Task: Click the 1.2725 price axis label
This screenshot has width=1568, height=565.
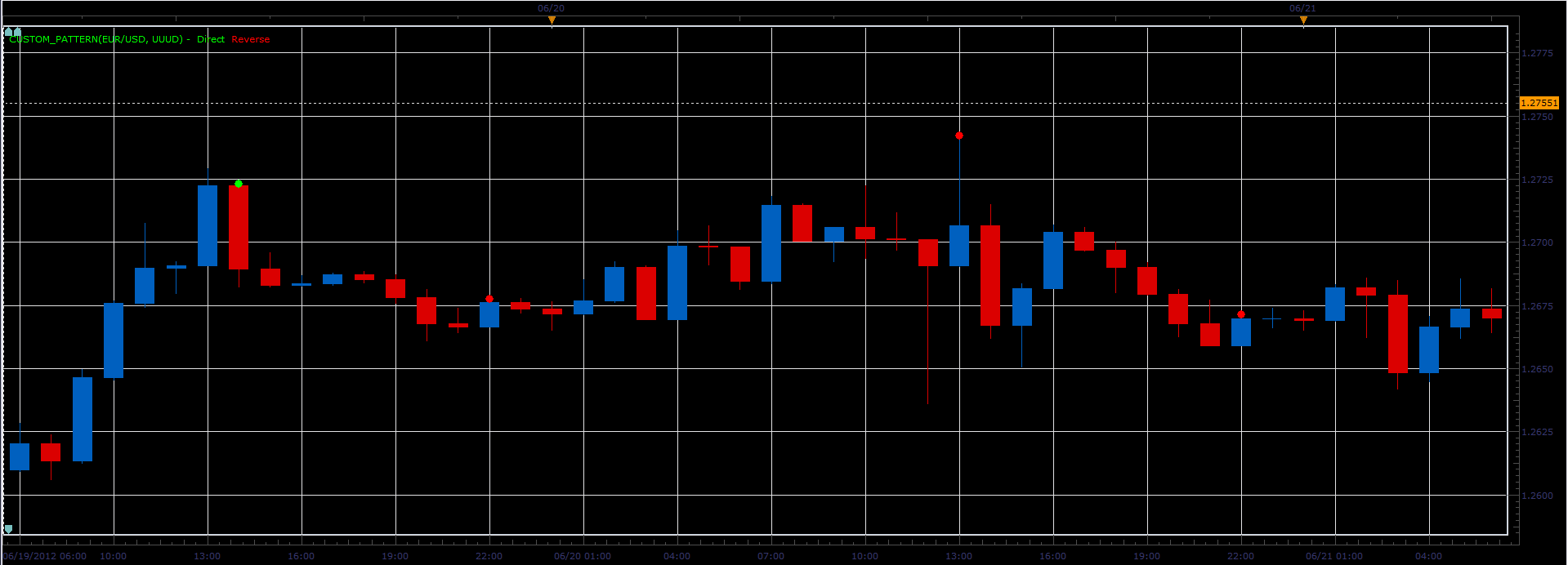Action: [1537, 180]
